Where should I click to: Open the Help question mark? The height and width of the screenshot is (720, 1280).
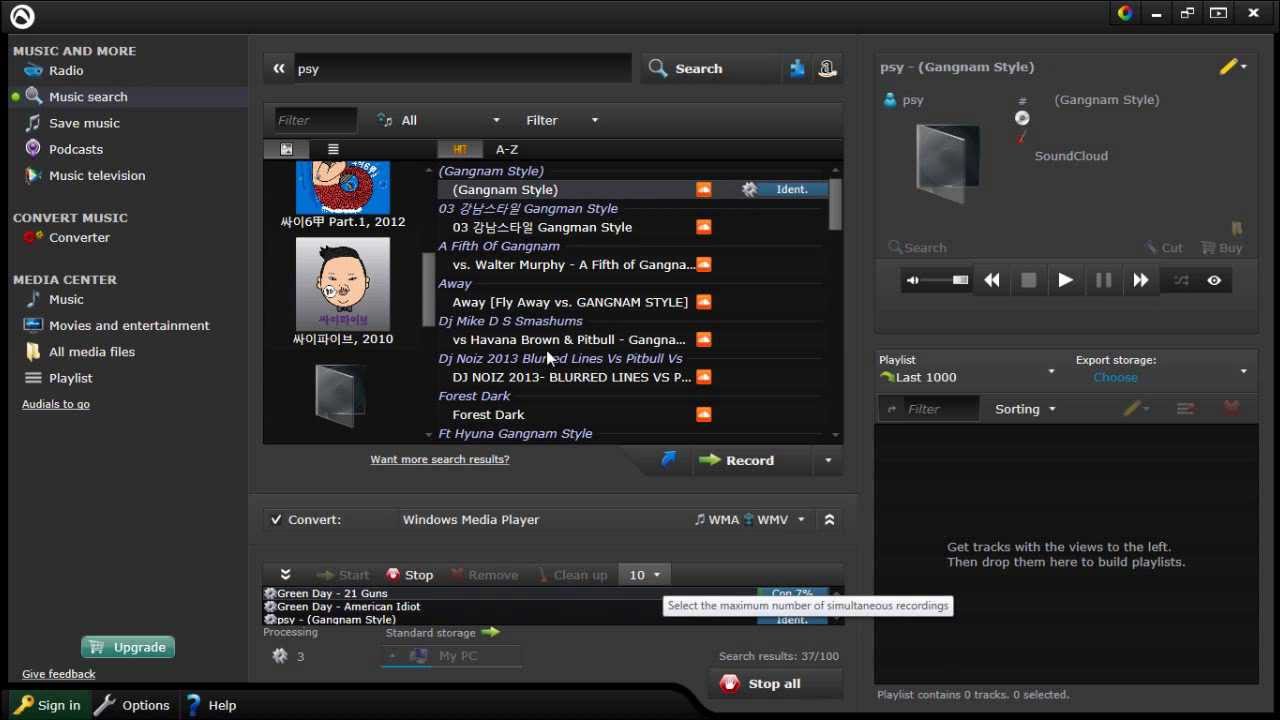coord(211,705)
